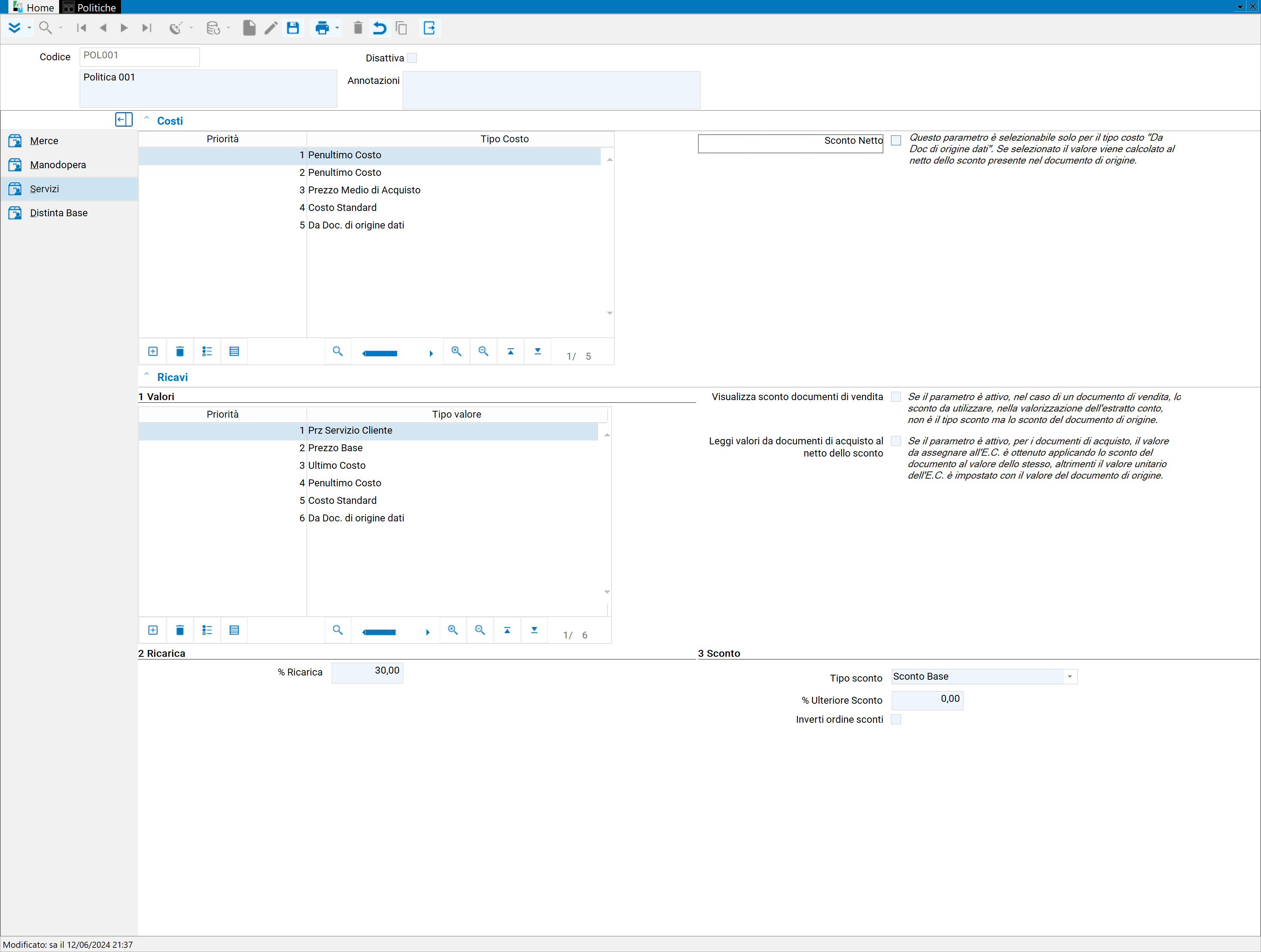Open the Merce section in sidebar
Viewport: 1261px width, 952px height.
[x=69, y=141]
